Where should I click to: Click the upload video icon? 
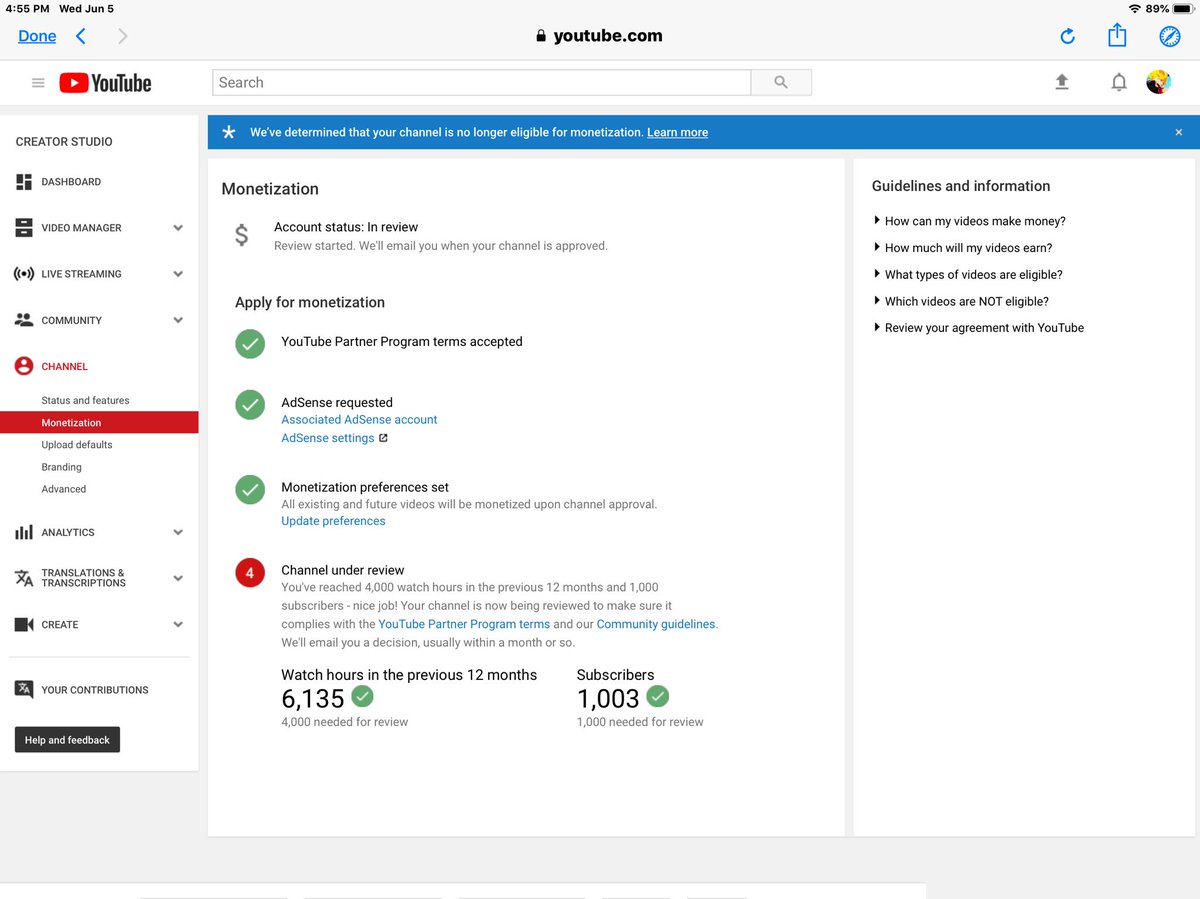click(1062, 83)
